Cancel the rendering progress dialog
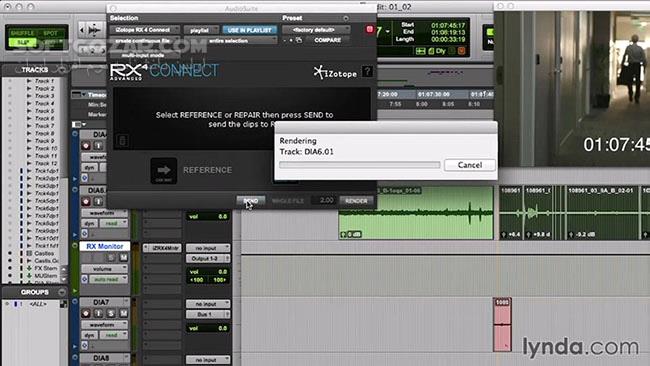The width and height of the screenshot is (650, 366). 470,165
